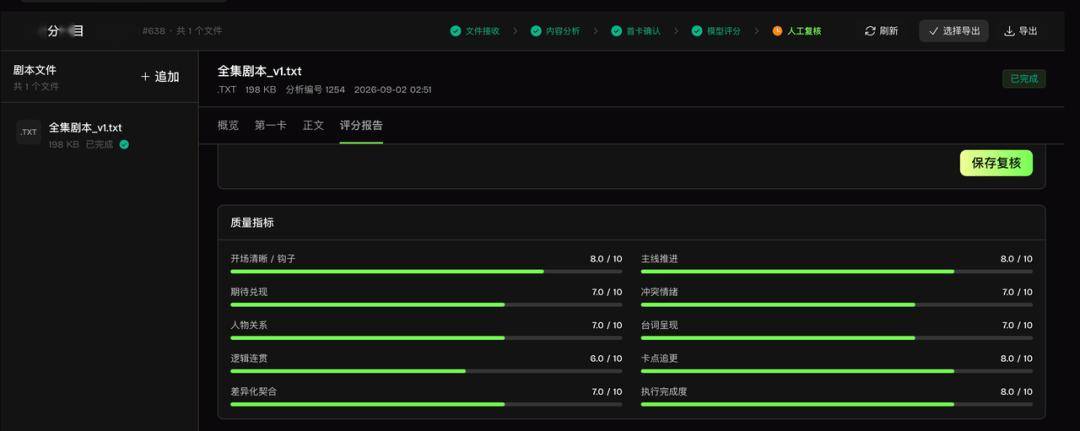Click the 保存复核 button

997,163
